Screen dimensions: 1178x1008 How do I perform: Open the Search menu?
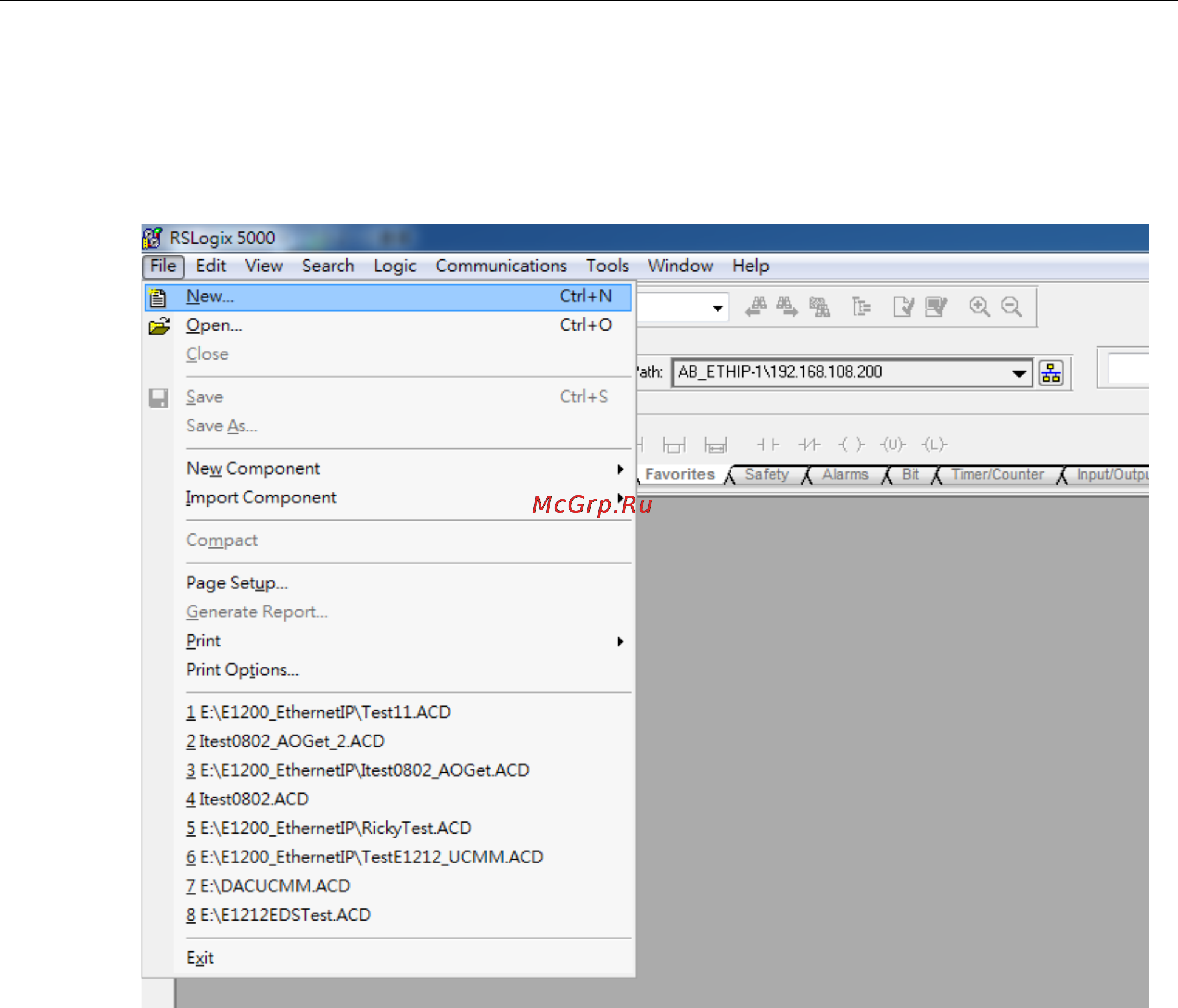(328, 266)
